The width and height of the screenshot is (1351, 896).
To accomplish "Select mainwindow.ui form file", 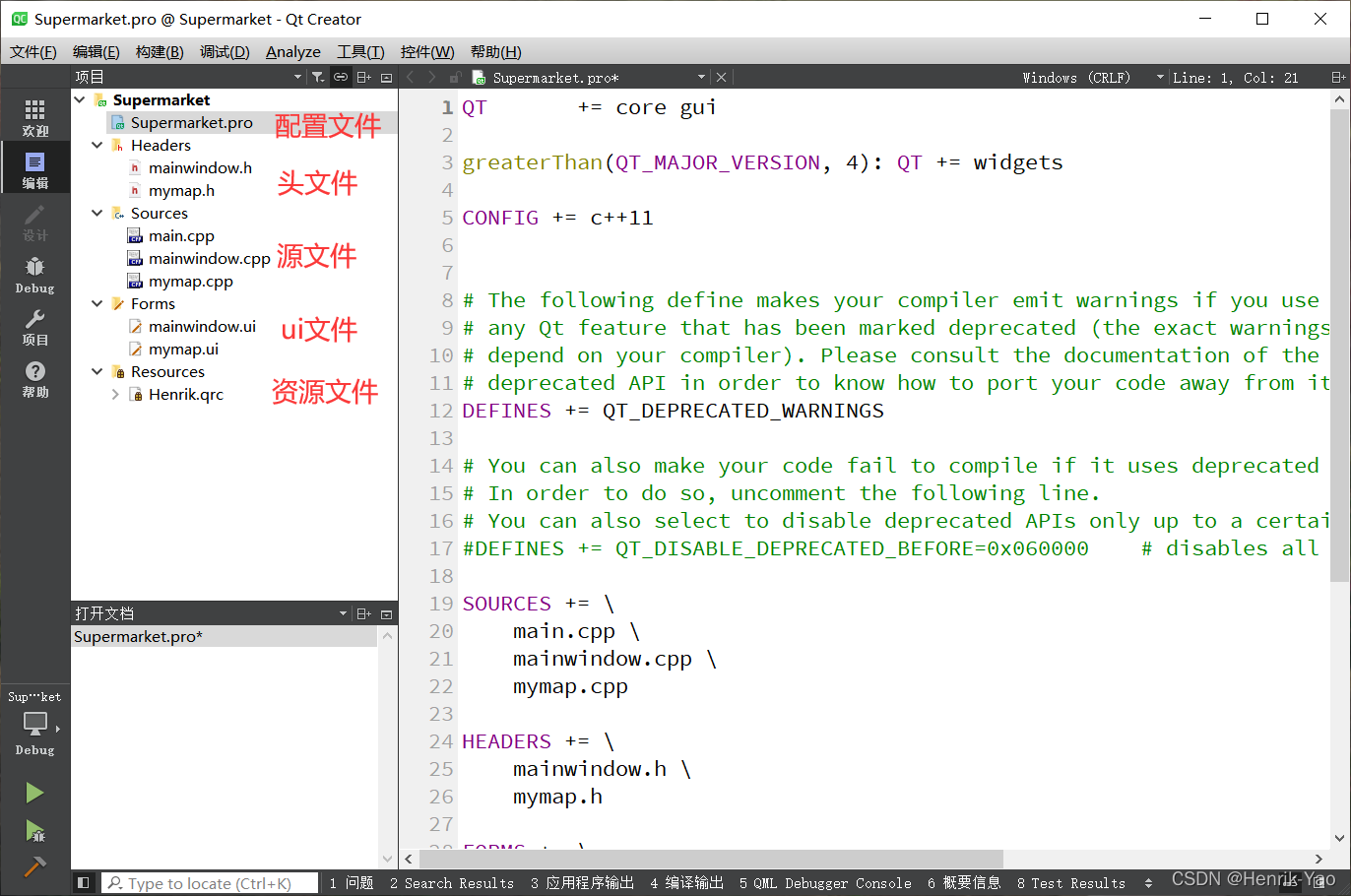I will (202, 326).
